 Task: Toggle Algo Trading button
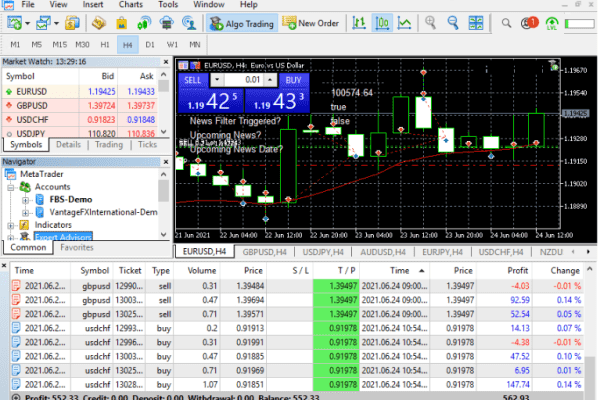click(x=242, y=23)
